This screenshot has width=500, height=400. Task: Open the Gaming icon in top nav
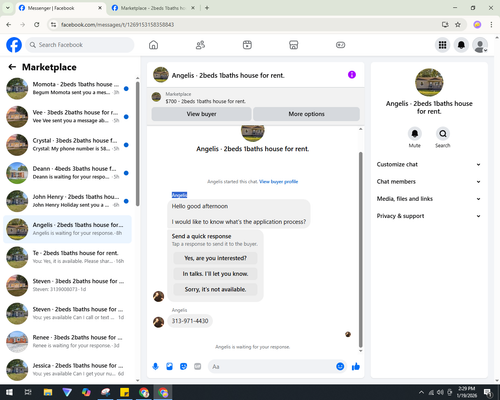(340, 45)
